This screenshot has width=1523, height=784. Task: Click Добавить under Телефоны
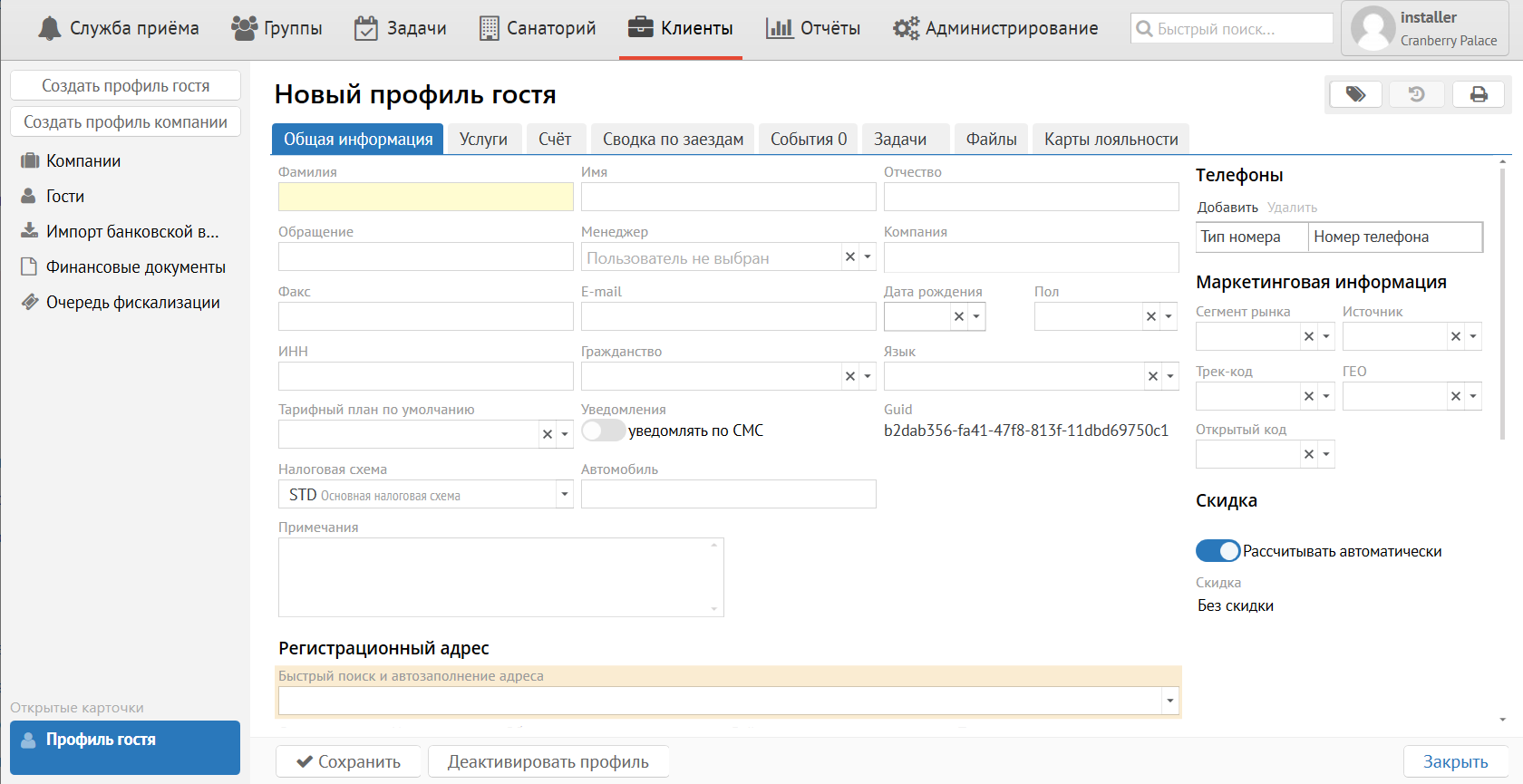1227,208
